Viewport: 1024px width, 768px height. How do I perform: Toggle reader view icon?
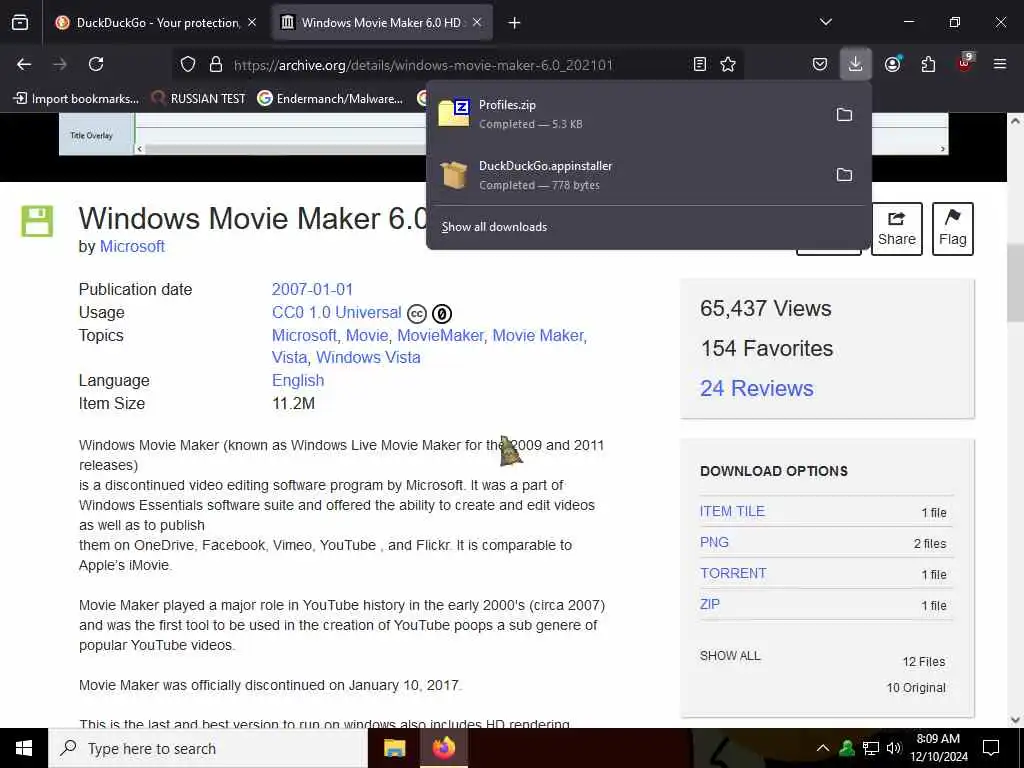[x=699, y=64]
